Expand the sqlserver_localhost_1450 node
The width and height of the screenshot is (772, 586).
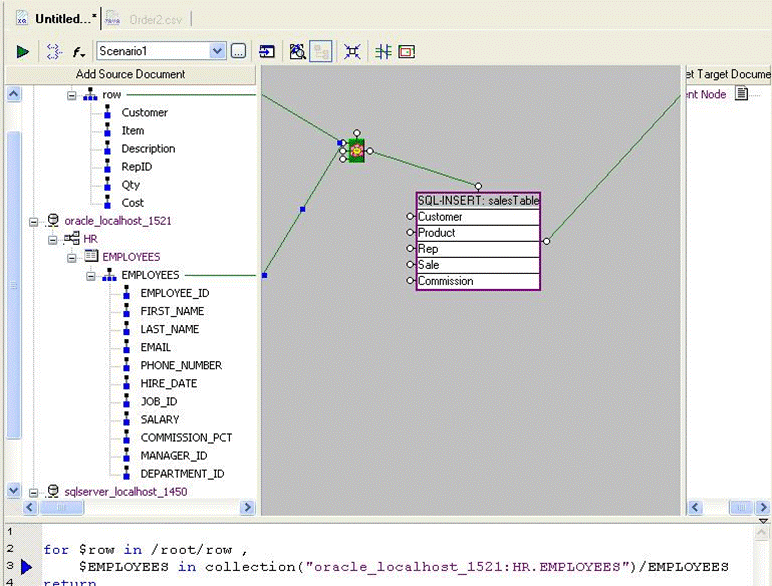(34, 492)
